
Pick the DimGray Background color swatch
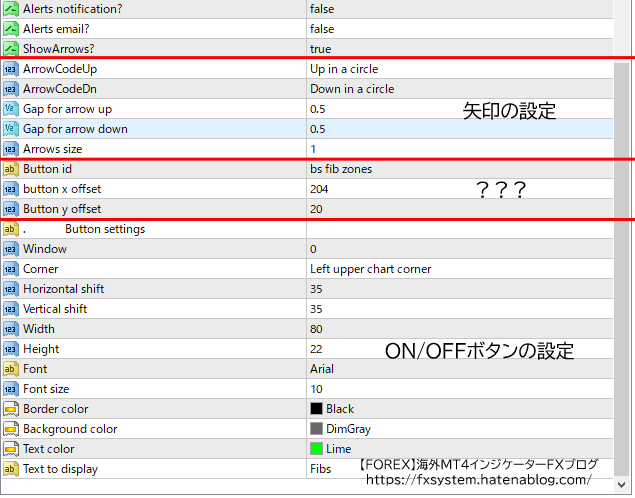[x=316, y=428]
